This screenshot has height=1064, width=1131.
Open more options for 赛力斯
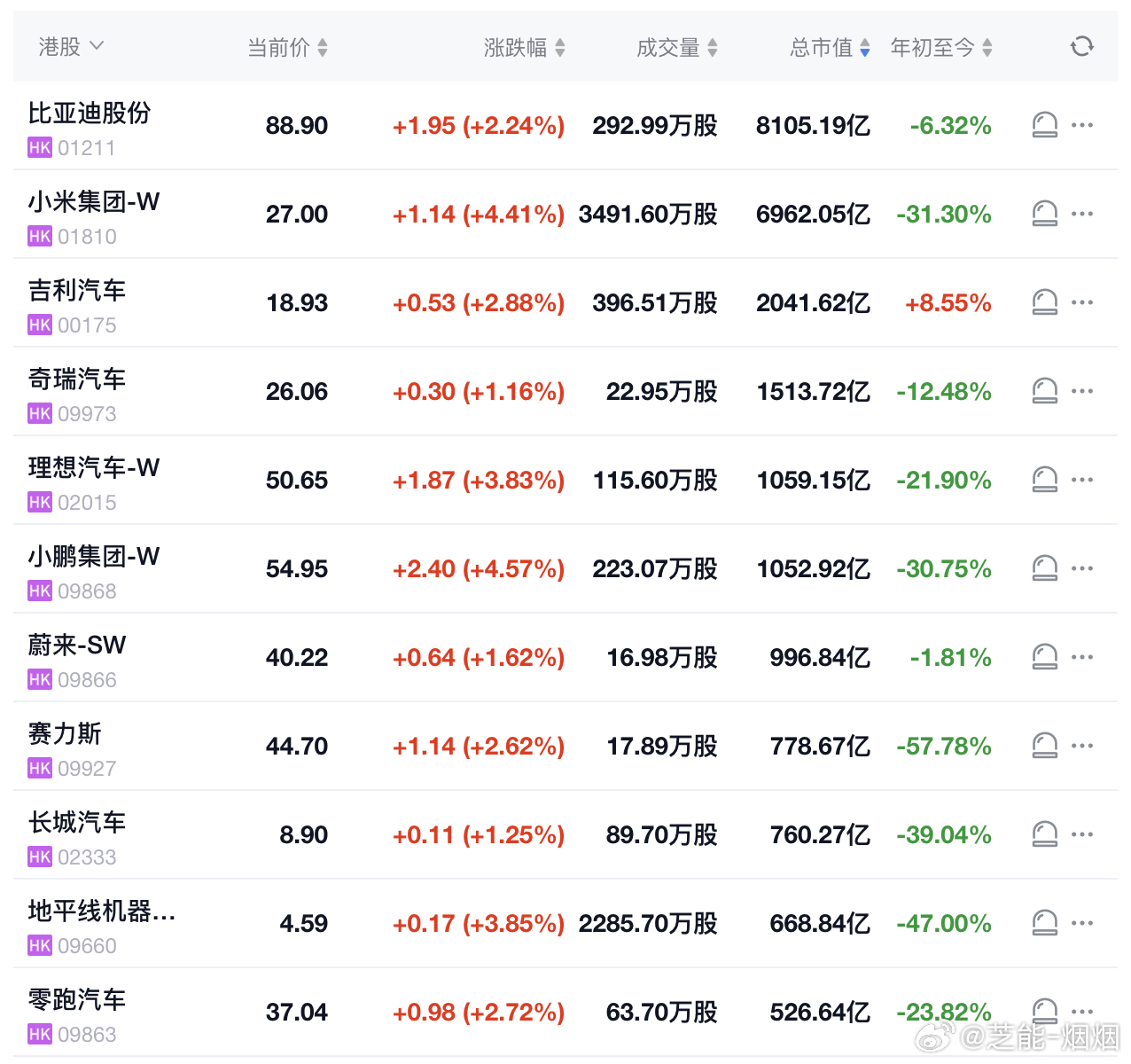[x=1082, y=746]
